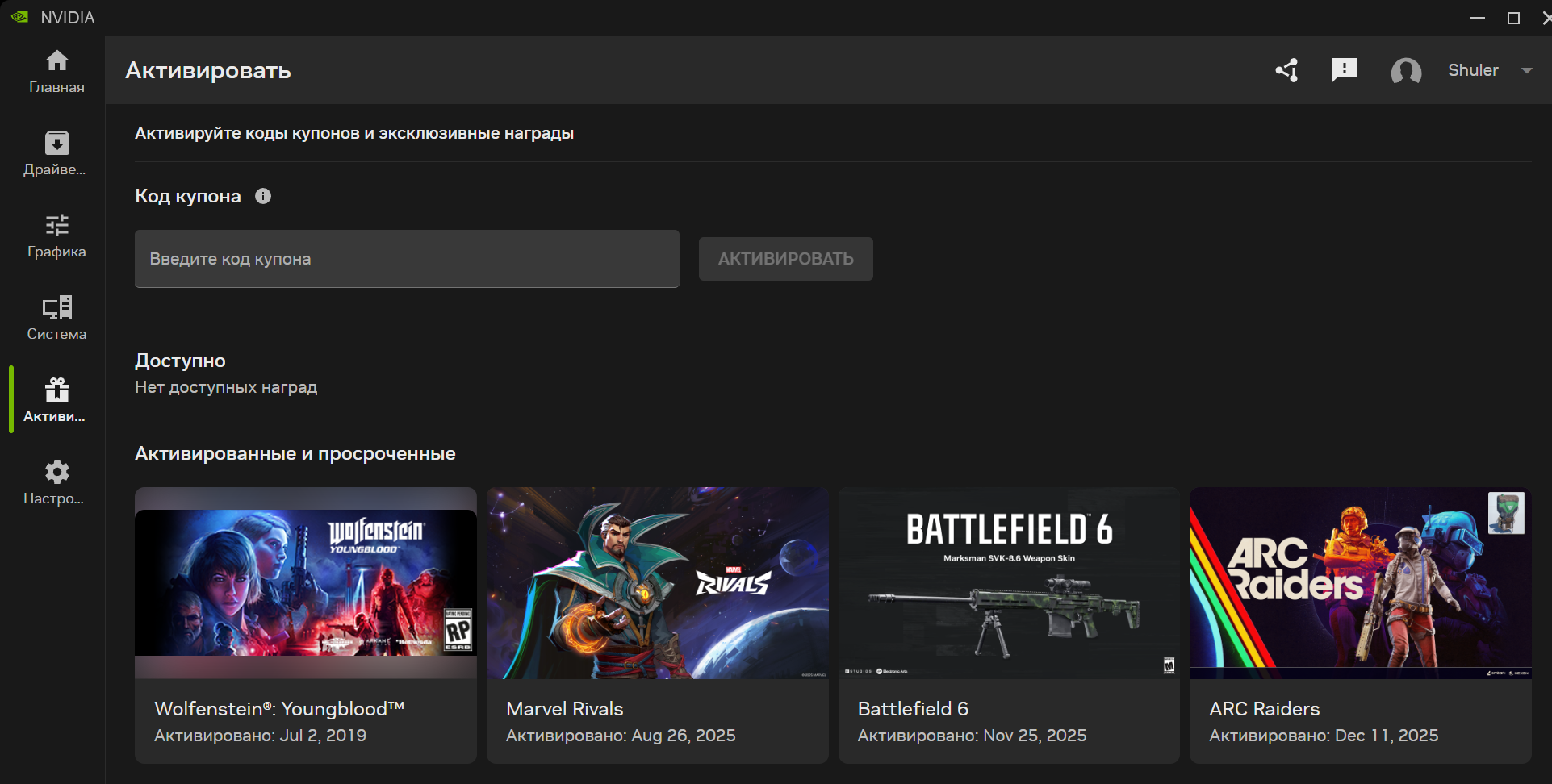
Task: Open the ARC Raiders reward thumbnail
Action: pos(1361,582)
